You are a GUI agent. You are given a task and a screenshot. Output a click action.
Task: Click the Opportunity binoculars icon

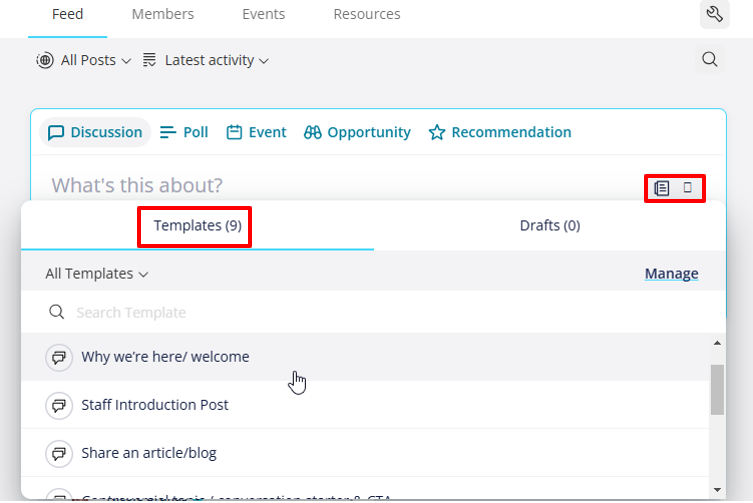pos(313,132)
